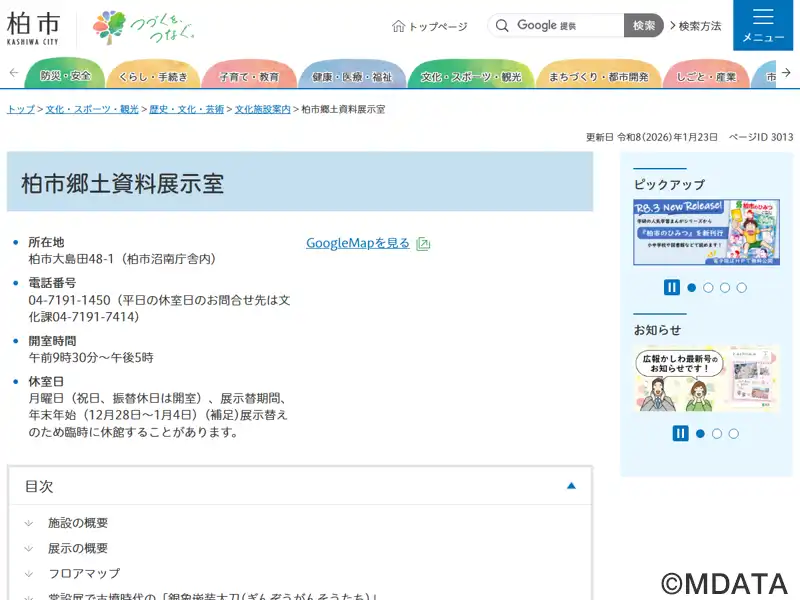Pause the ピックアップ slideshow
The image size is (800, 600).
[672, 288]
